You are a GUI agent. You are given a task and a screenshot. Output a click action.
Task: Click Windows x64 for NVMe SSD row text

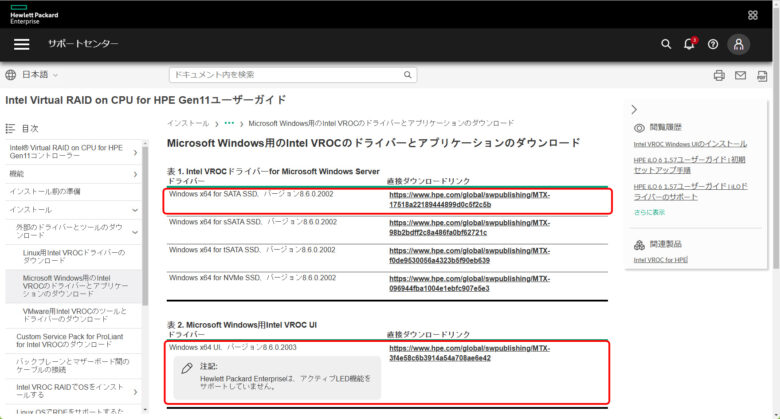[x=252, y=278]
